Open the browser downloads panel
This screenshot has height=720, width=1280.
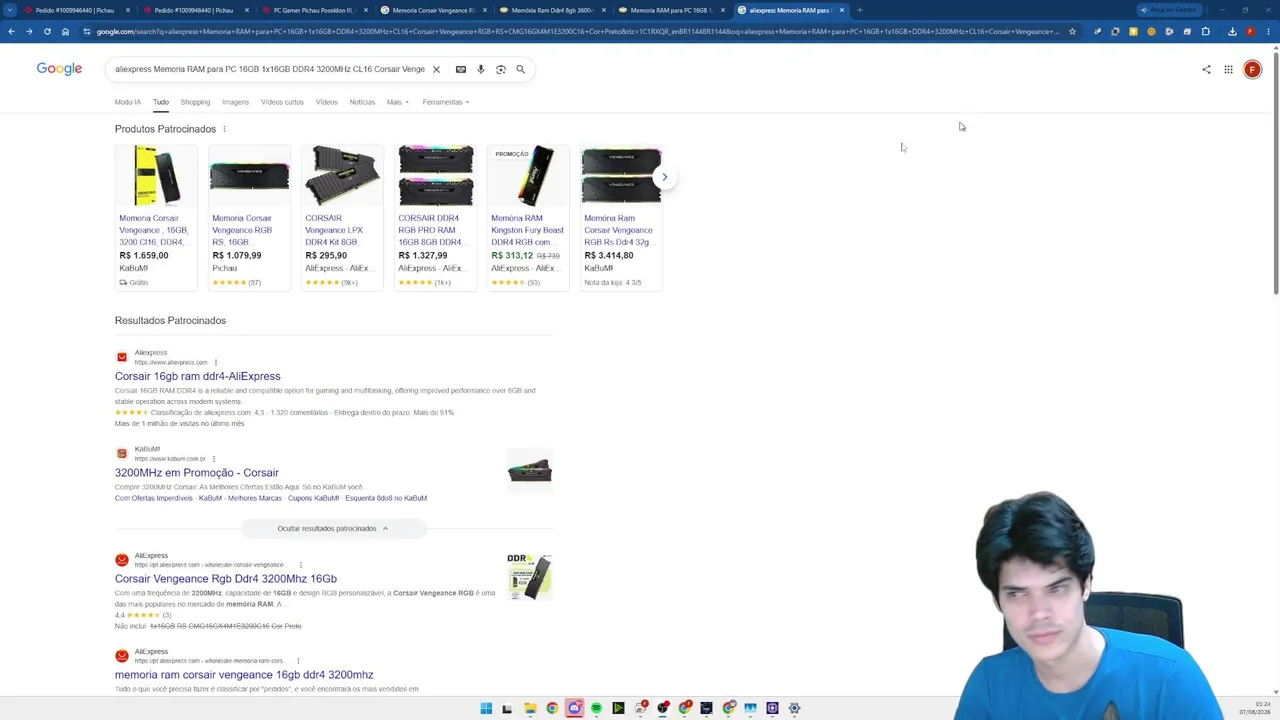click(x=1232, y=31)
